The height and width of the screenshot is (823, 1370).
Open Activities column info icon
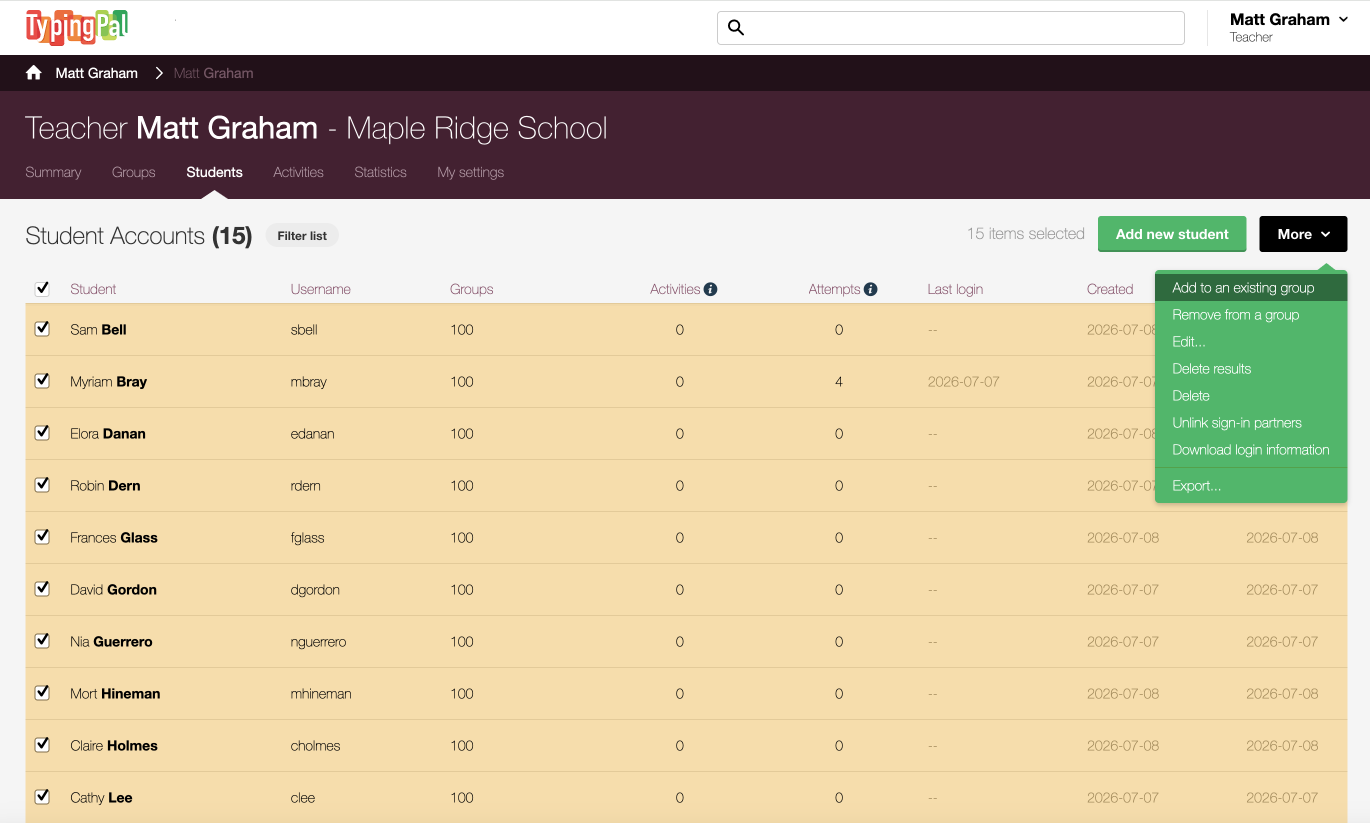pos(710,289)
